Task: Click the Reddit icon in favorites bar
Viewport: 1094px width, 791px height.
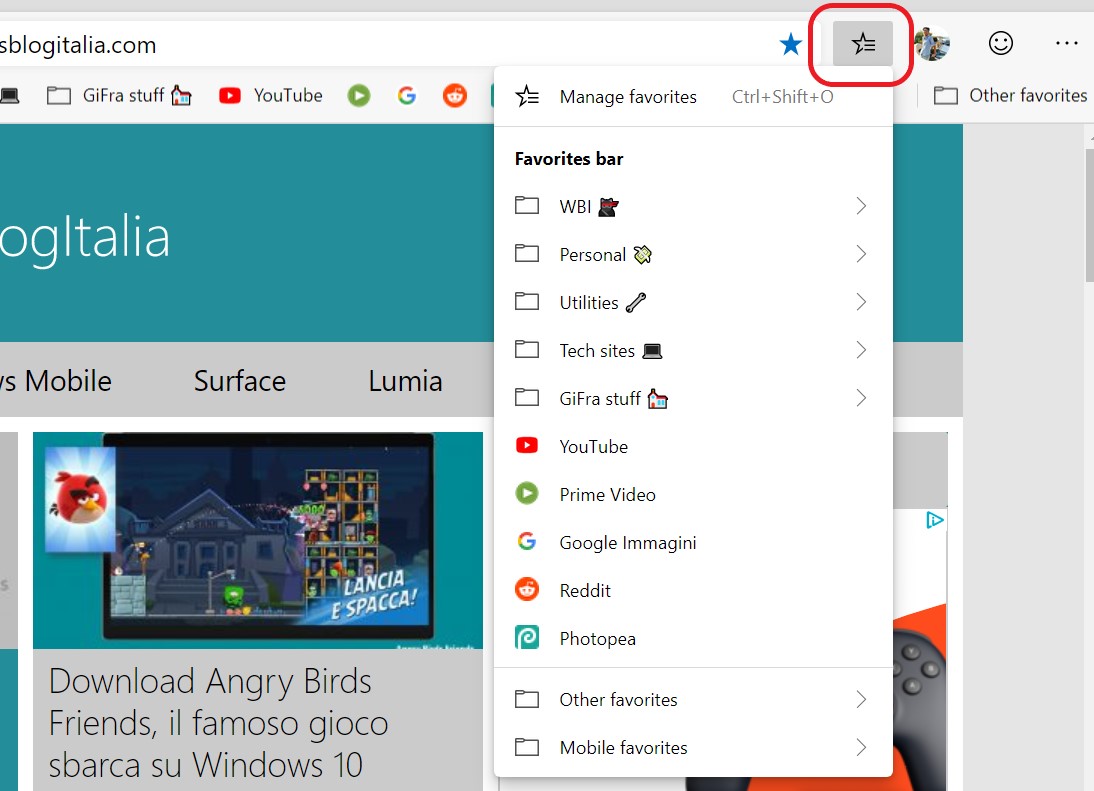Action: [455, 96]
